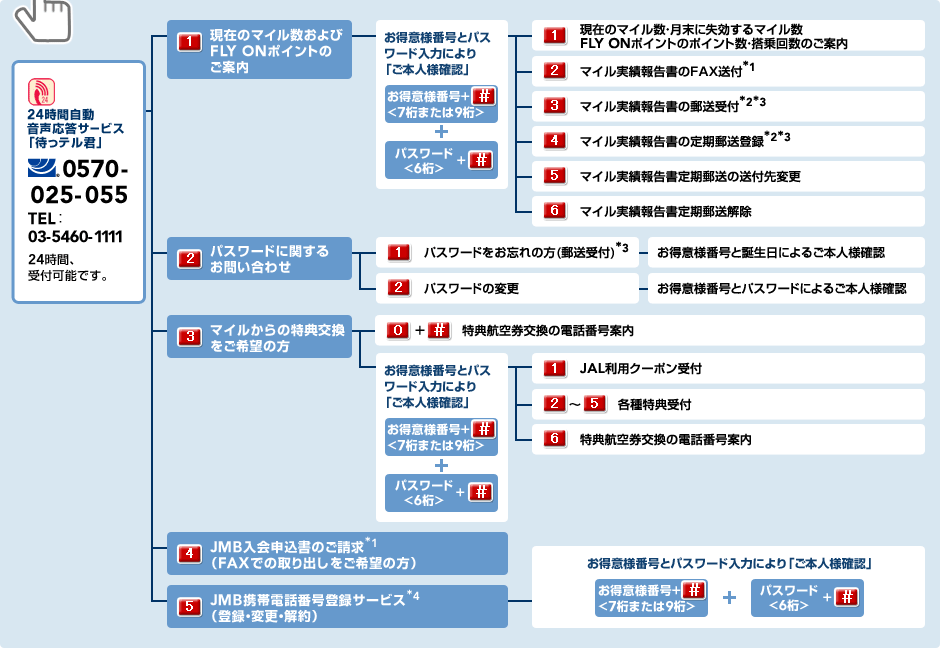Click 24時間自動音声応答サービス heading
Viewport: 940px width, 648px height.
pyautogui.click(x=76, y=128)
